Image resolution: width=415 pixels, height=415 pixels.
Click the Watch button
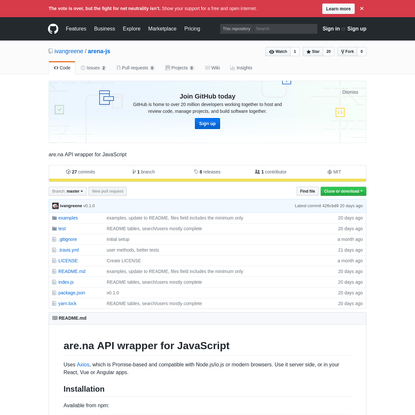tap(278, 52)
